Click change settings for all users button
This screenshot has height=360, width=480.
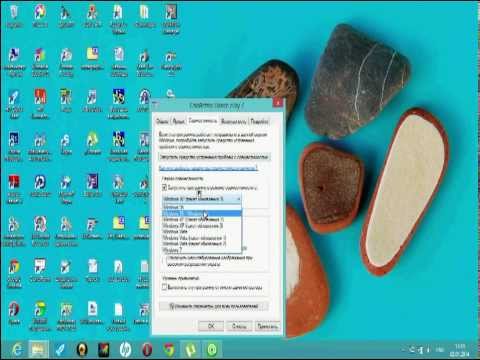[214, 306]
